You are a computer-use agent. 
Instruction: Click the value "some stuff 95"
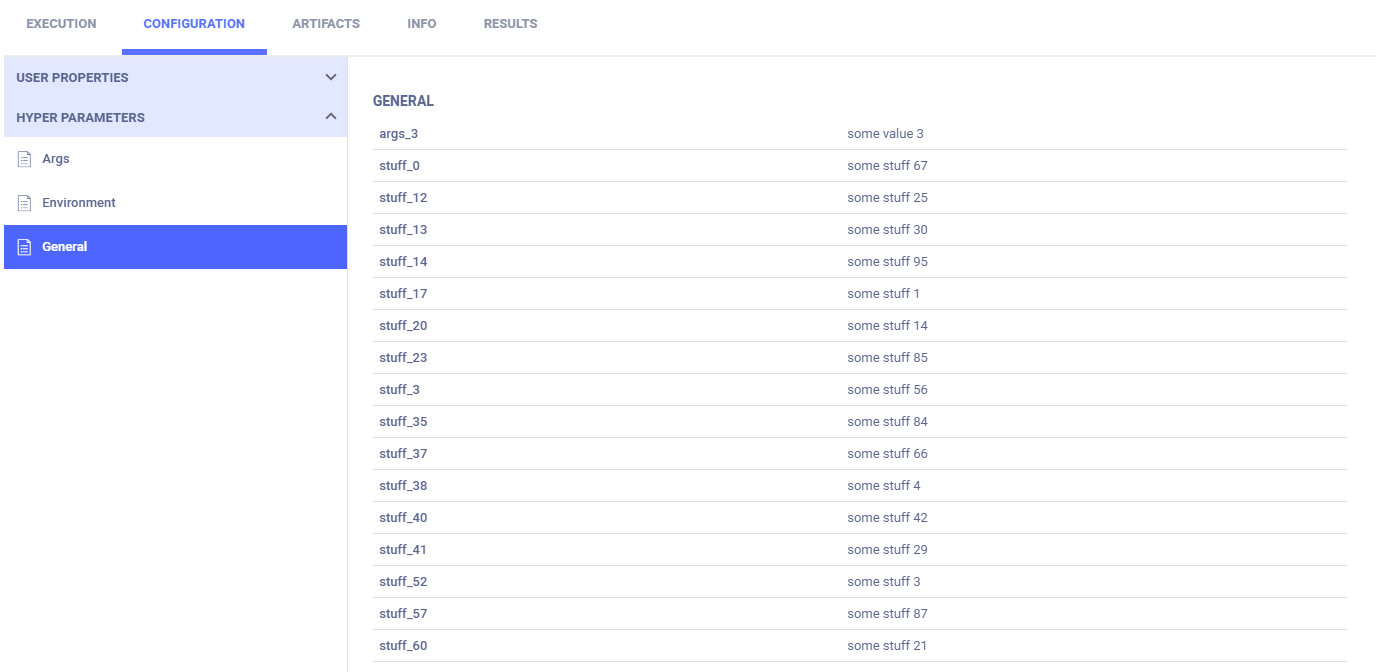[x=887, y=262]
